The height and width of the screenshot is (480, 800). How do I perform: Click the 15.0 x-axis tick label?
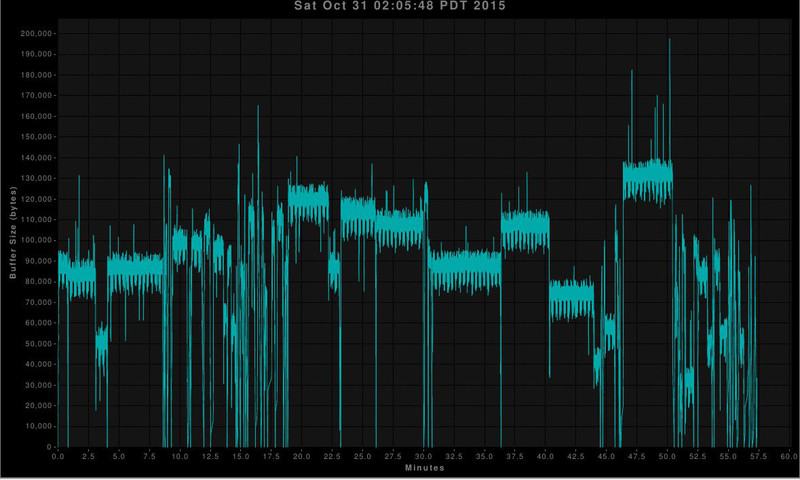point(241,456)
